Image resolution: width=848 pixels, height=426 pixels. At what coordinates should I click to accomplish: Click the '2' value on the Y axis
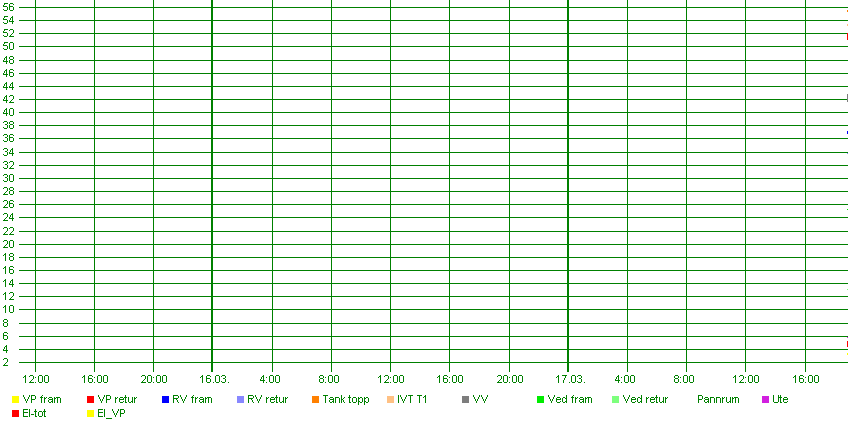[x=5, y=363]
